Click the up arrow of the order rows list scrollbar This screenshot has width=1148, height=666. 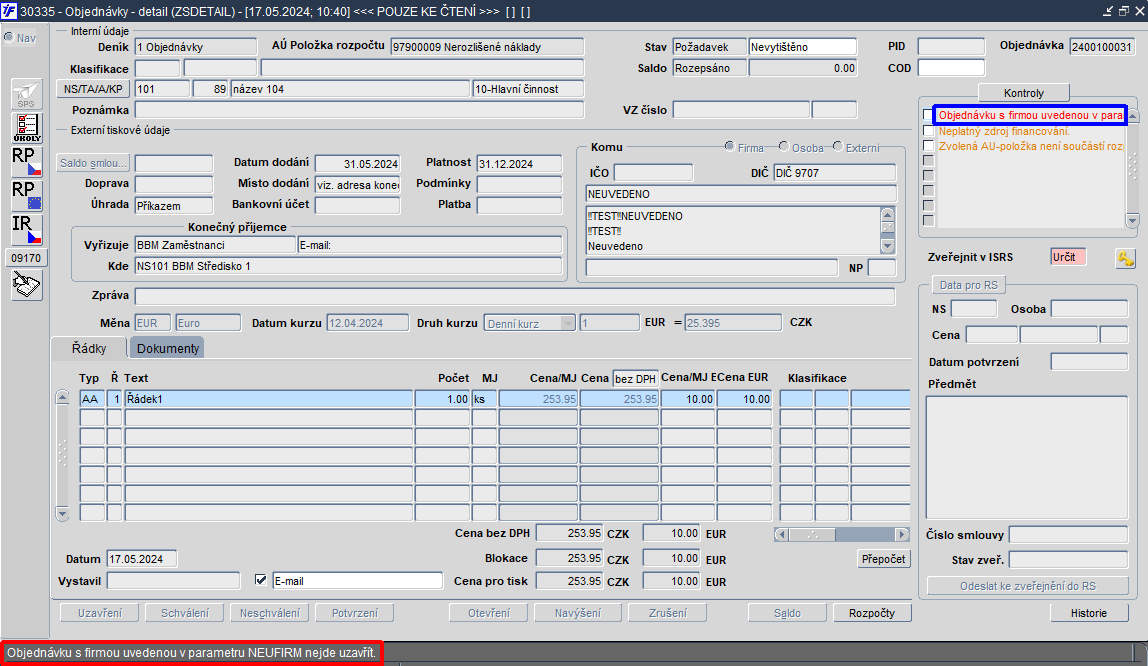point(62,397)
